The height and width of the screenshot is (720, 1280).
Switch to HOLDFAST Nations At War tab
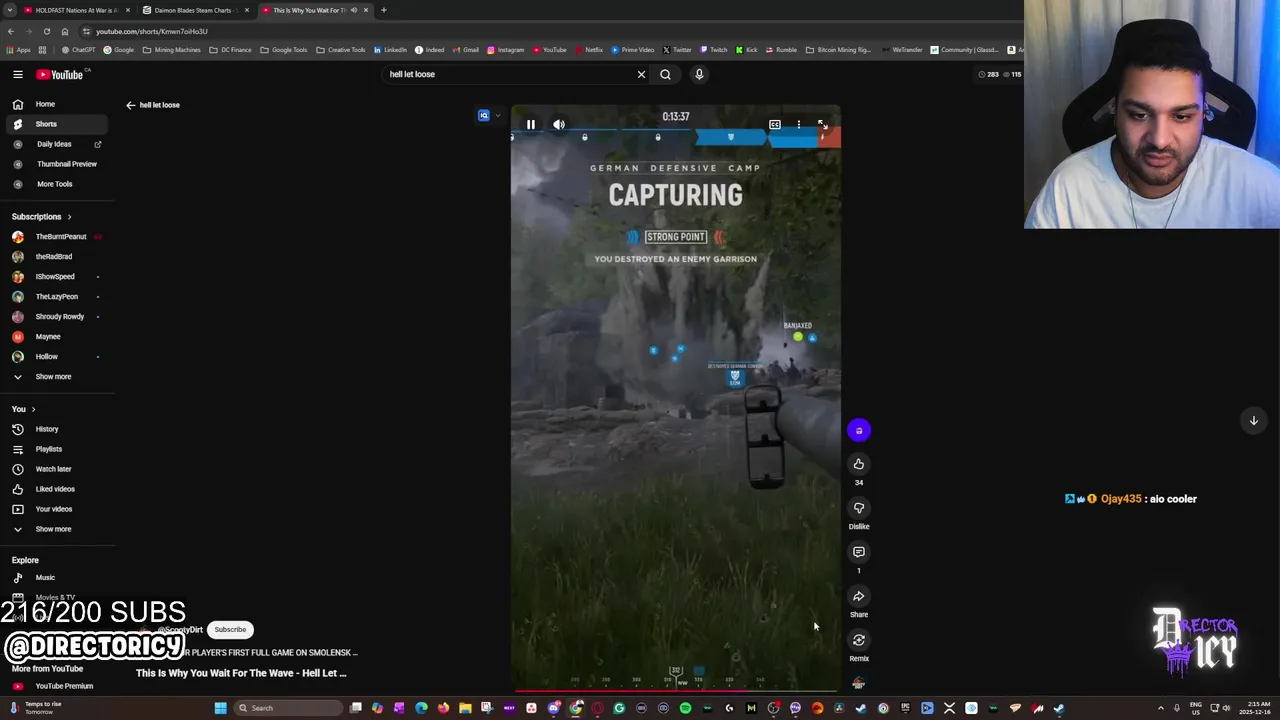tap(76, 10)
